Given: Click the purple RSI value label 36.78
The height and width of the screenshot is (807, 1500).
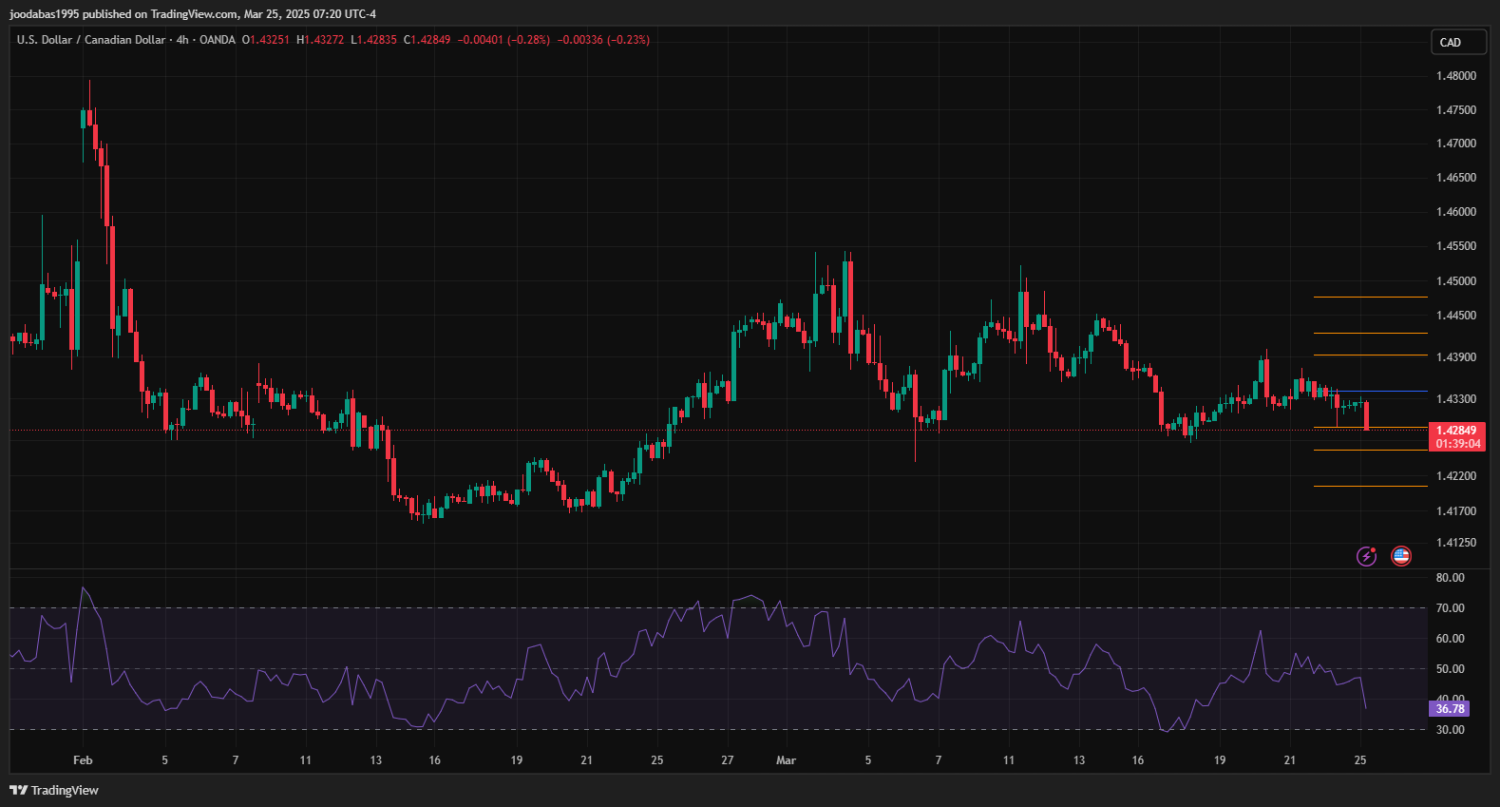Looking at the screenshot, I should click(1449, 708).
